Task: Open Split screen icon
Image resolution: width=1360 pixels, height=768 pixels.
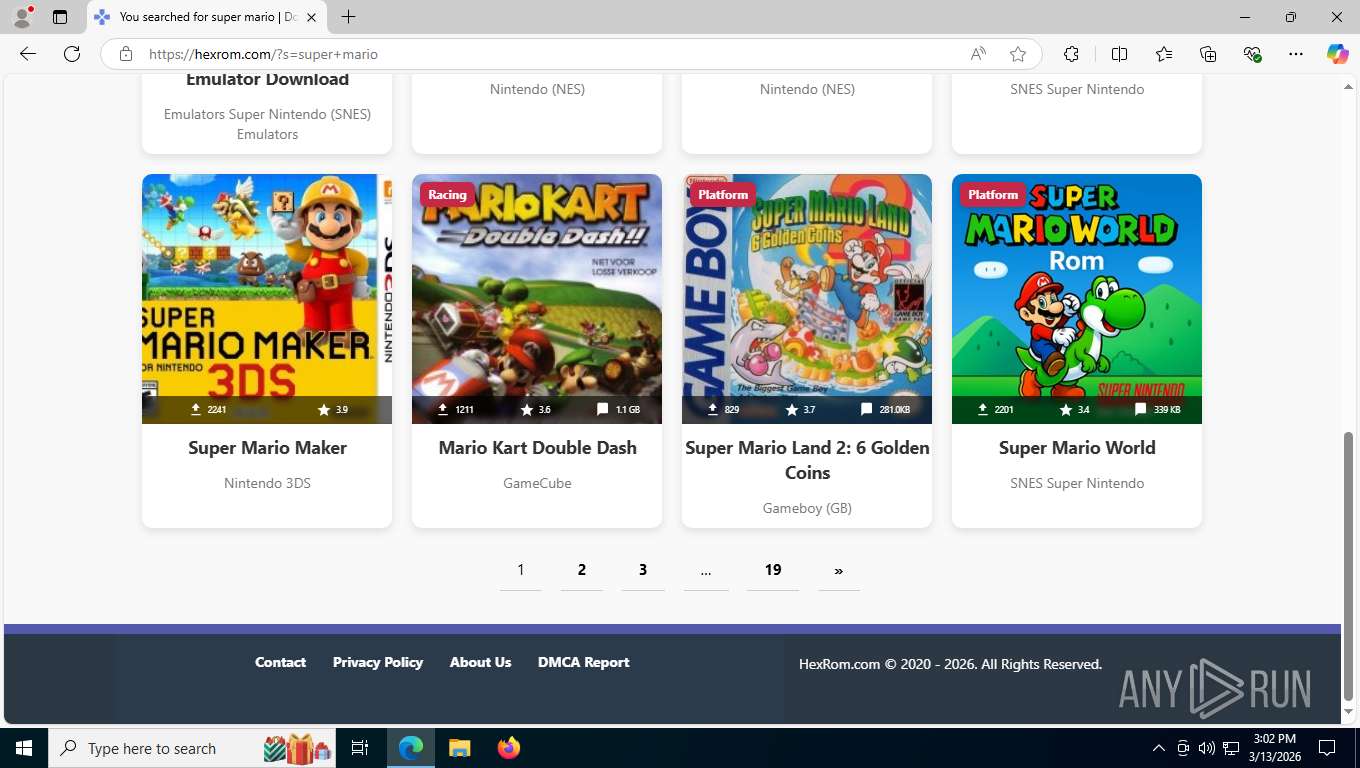Action: 1119,54
